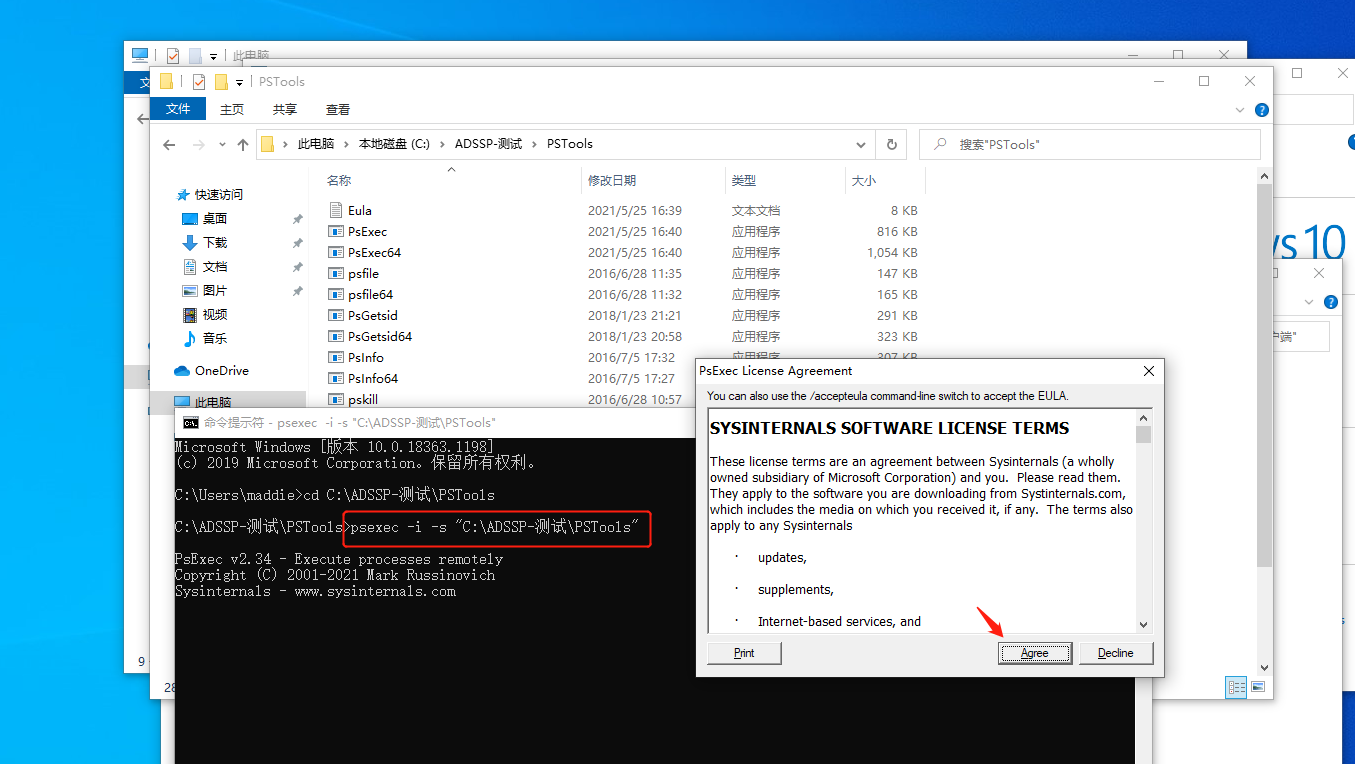
Task: Sort files by 类型 column header
Action: [743, 181]
